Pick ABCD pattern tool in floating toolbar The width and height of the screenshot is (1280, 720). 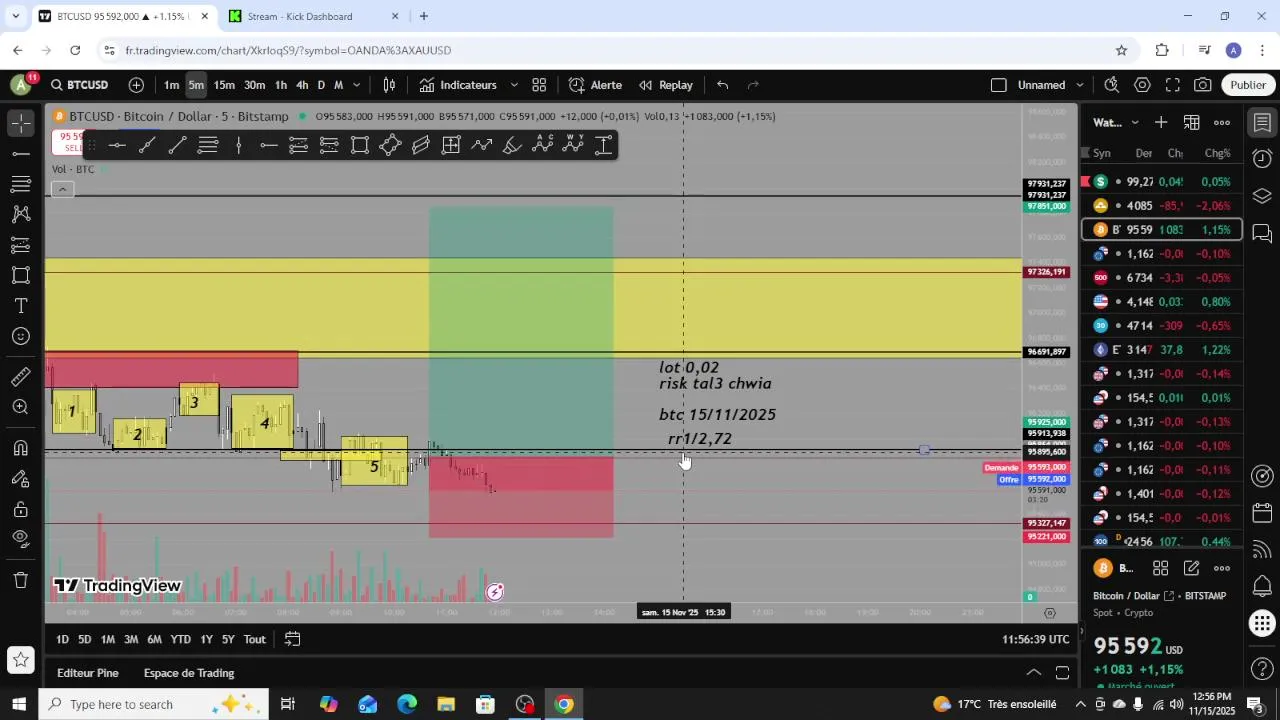tap(542, 146)
